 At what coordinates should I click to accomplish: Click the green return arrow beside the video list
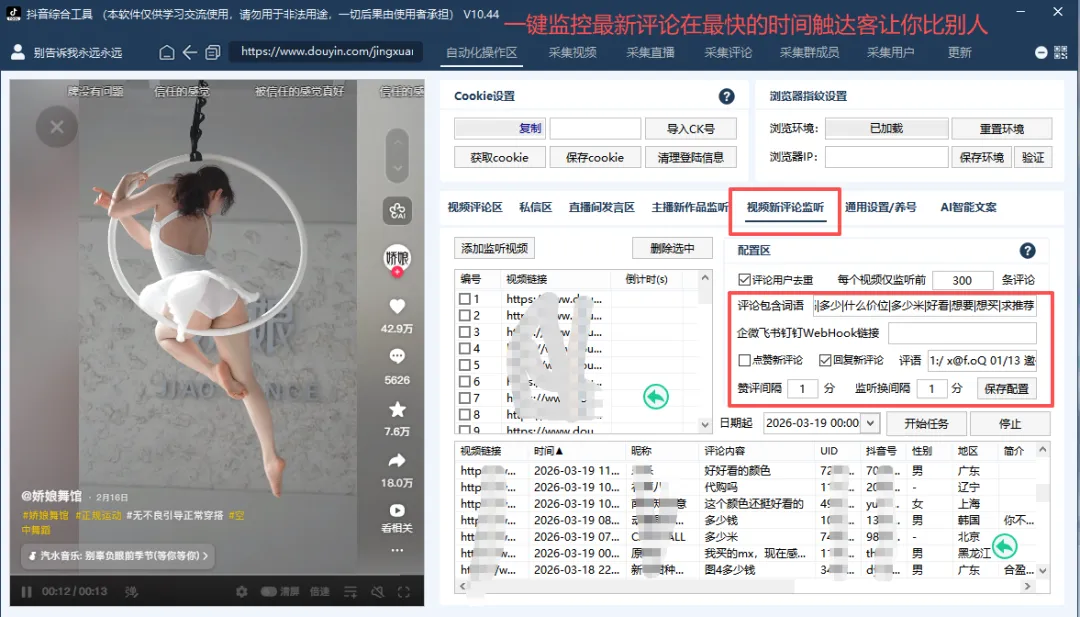click(655, 396)
